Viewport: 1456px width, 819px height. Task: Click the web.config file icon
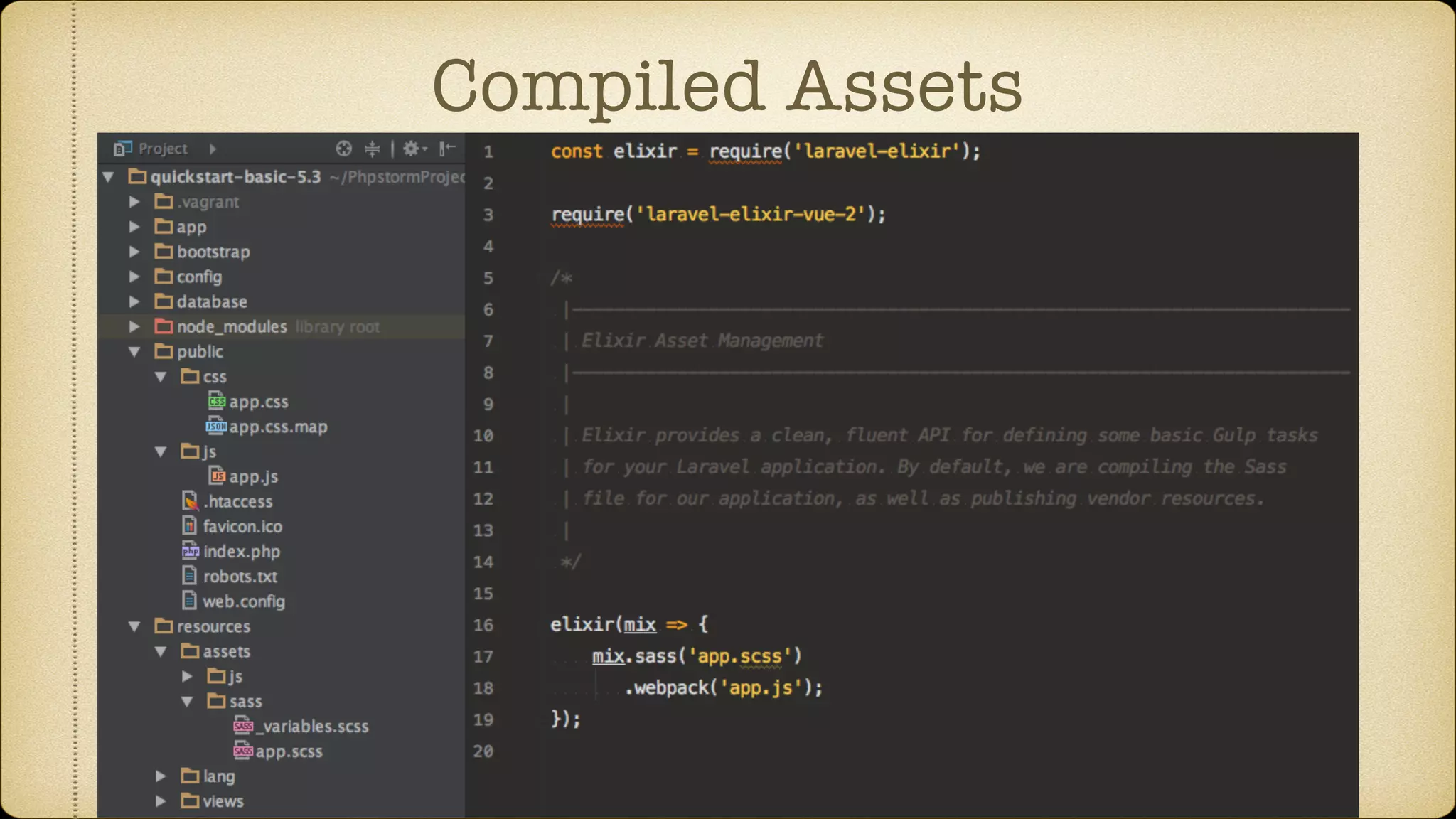click(x=190, y=600)
